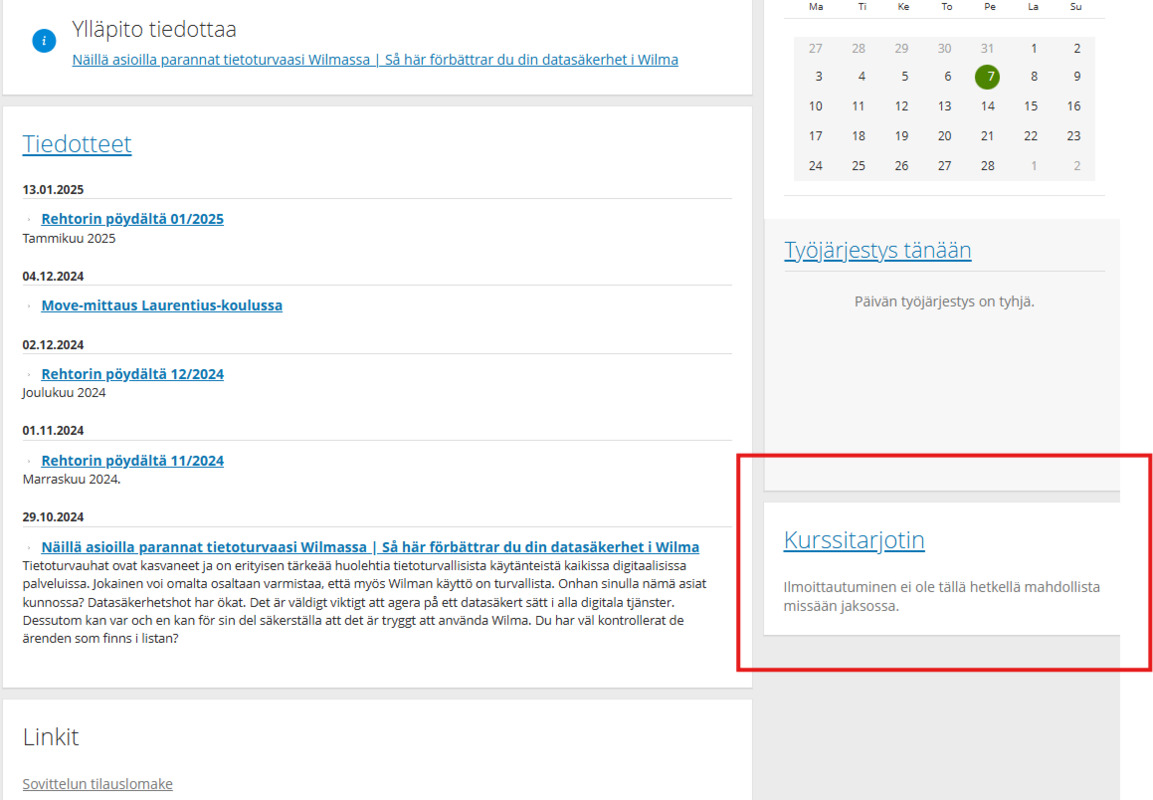Image resolution: width=1153 pixels, height=800 pixels.
Task: Select day 12 in the Ke column
Action: 902,106
